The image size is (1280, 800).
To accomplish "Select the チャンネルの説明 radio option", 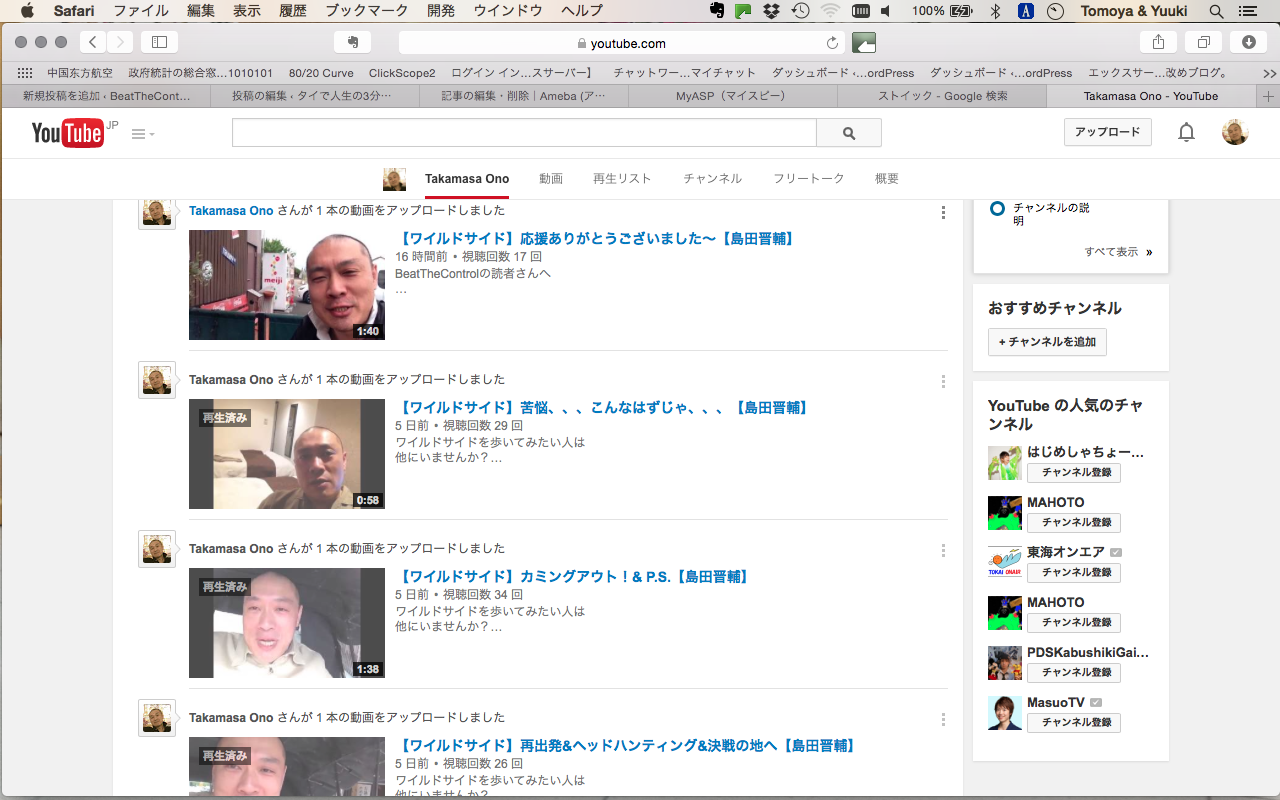I will [997, 209].
